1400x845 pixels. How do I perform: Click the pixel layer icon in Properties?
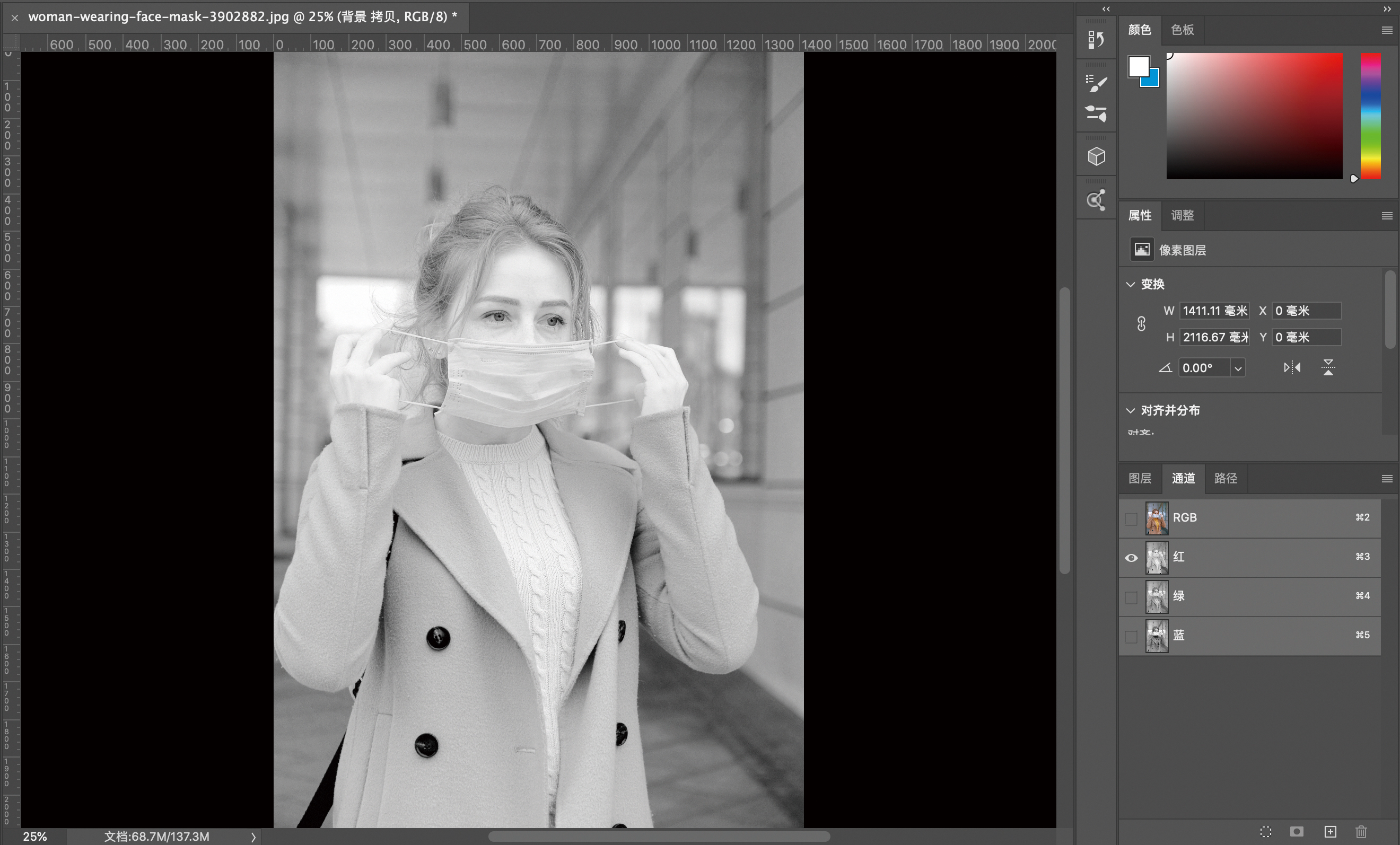point(1141,250)
